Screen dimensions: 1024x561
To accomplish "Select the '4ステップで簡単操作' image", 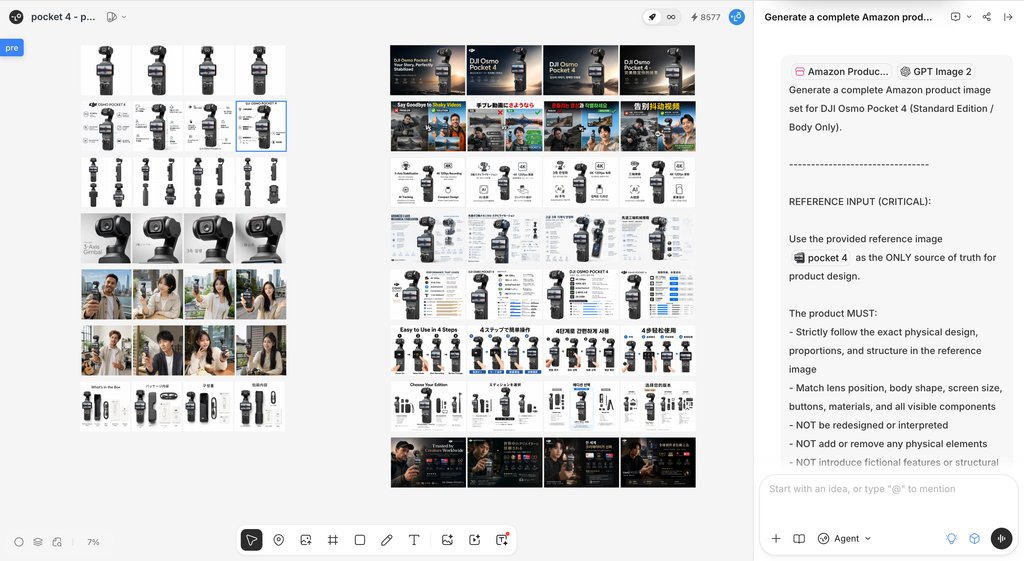I will 505,350.
